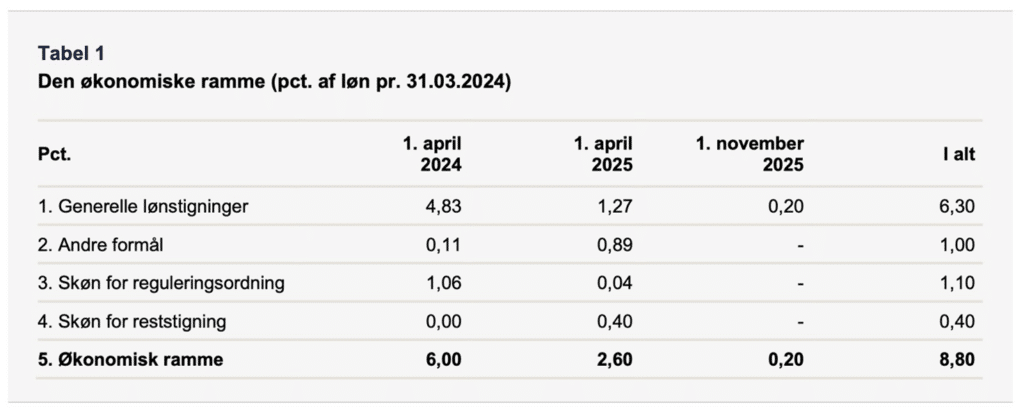This screenshot has height=418, width=1024.
Task: Click the '1. november 2025' column header
Action: (750, 154)
